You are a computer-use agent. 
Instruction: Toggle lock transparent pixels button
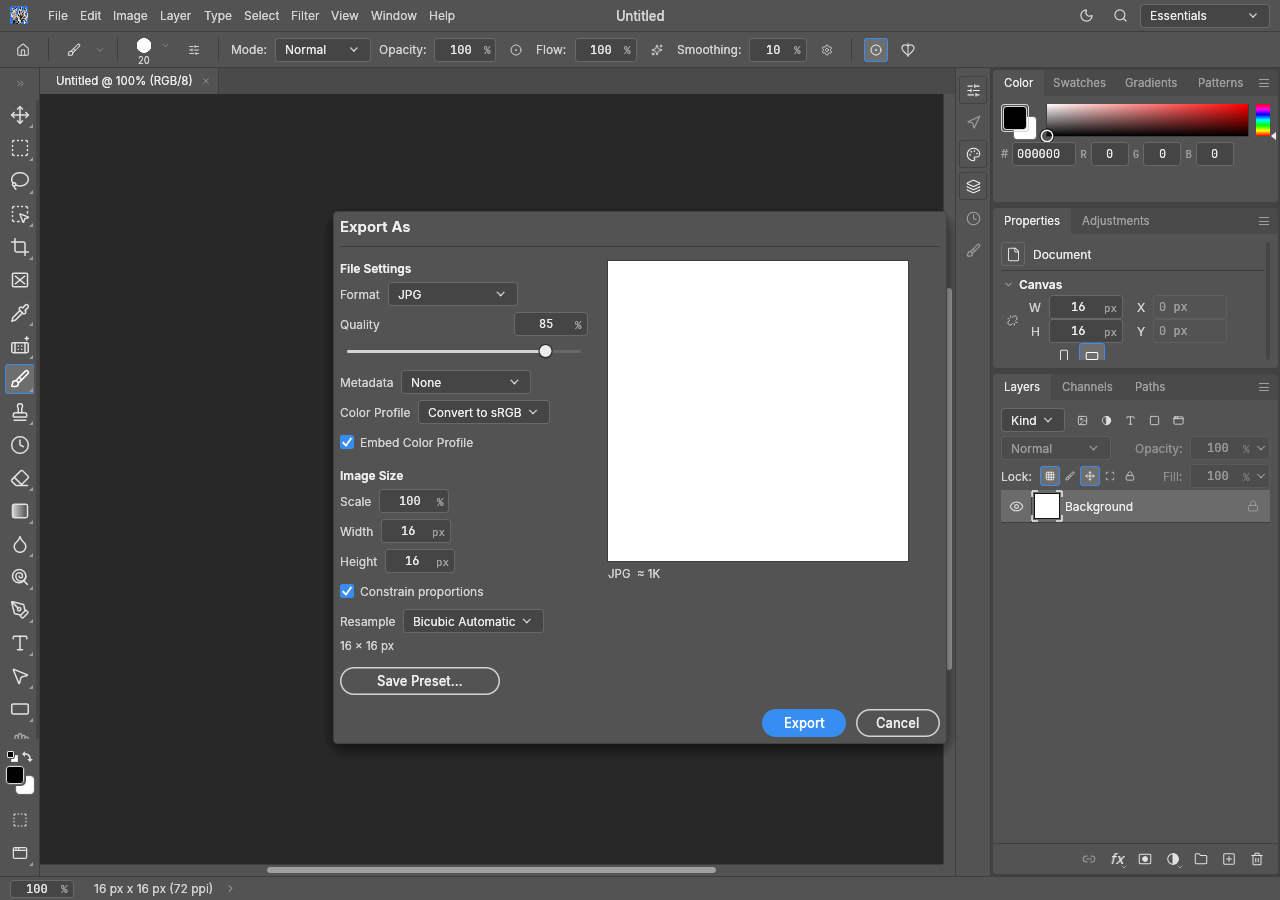coord(1049,476)
